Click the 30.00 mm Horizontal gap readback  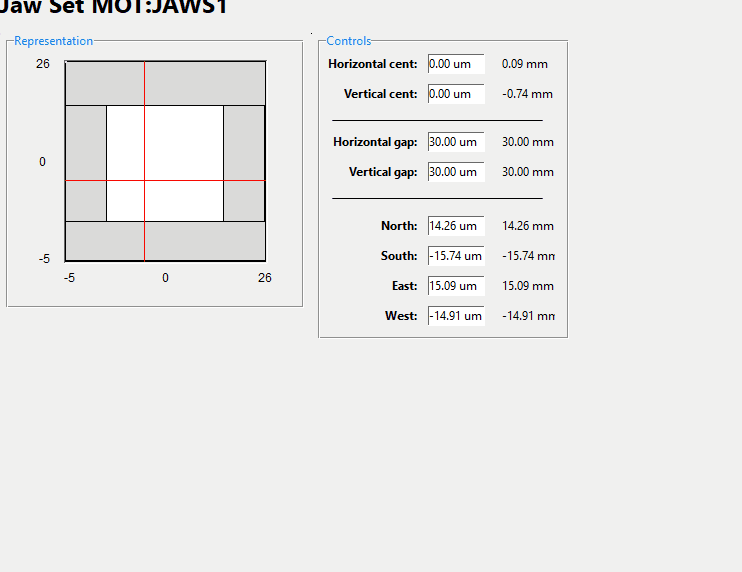coord(528,142)
